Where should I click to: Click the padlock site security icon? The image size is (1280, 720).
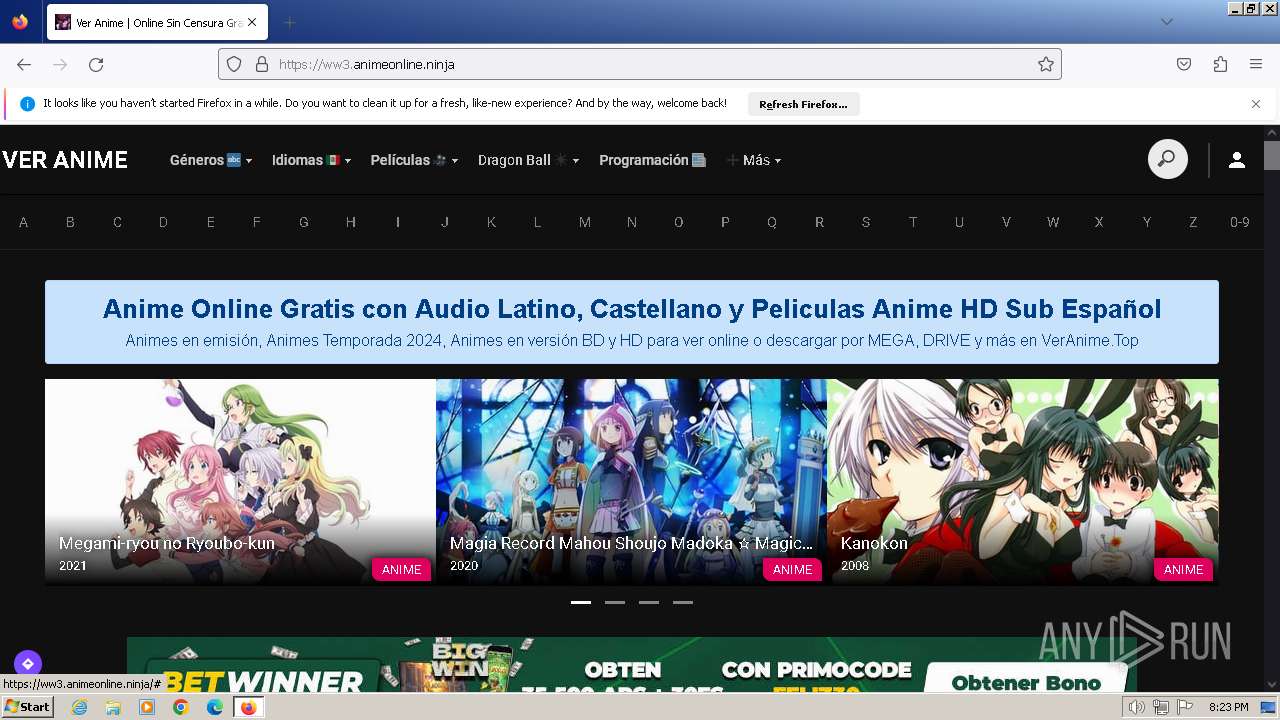click(x=262, y=64)
